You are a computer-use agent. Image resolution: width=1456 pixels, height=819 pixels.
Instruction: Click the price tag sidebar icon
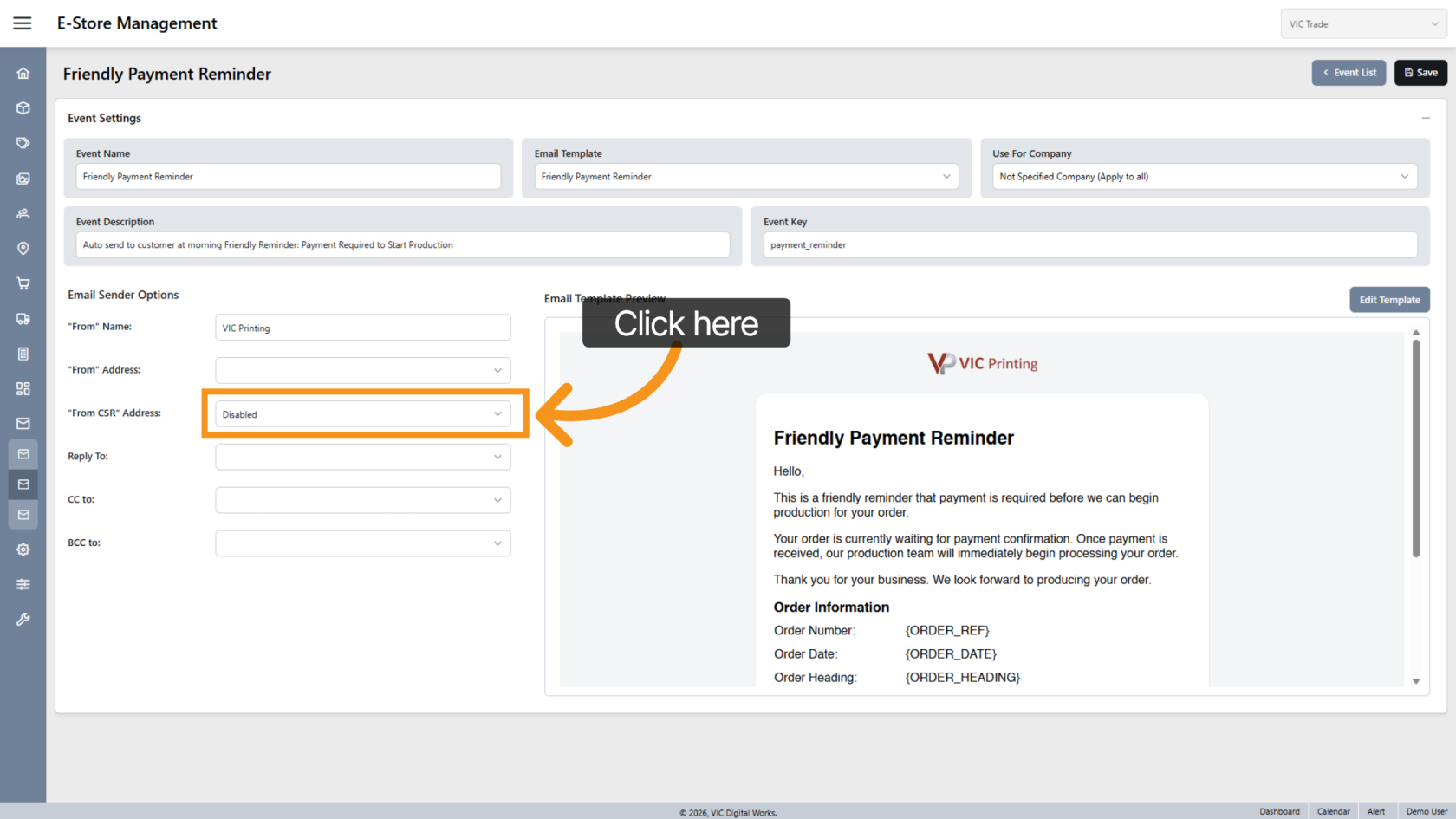(23, 143)
